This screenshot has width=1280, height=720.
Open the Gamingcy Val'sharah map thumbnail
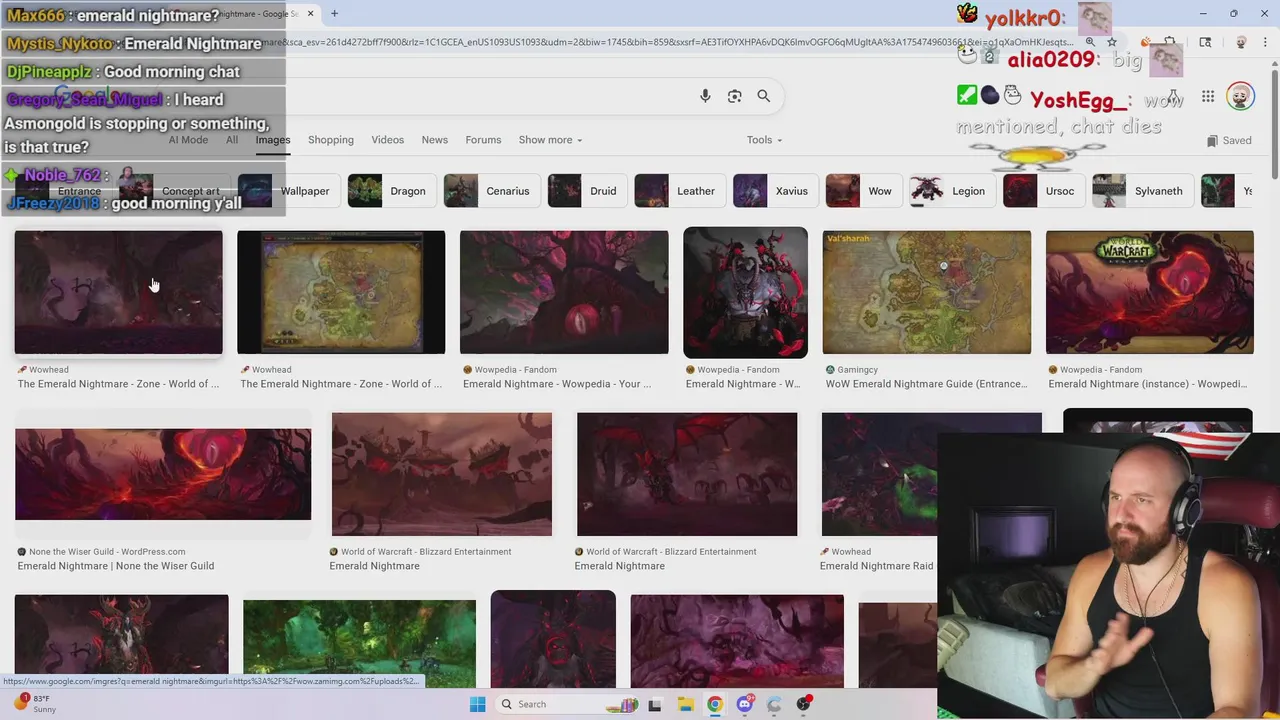[926, 292]
